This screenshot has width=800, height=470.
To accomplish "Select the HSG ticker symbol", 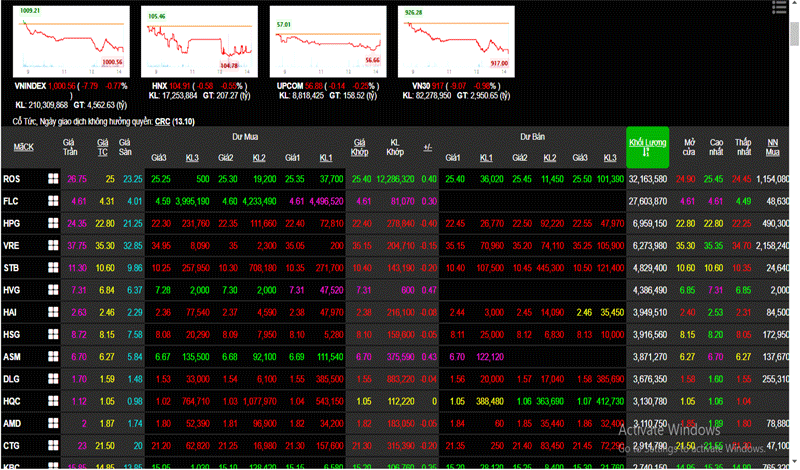I will 11,334.
